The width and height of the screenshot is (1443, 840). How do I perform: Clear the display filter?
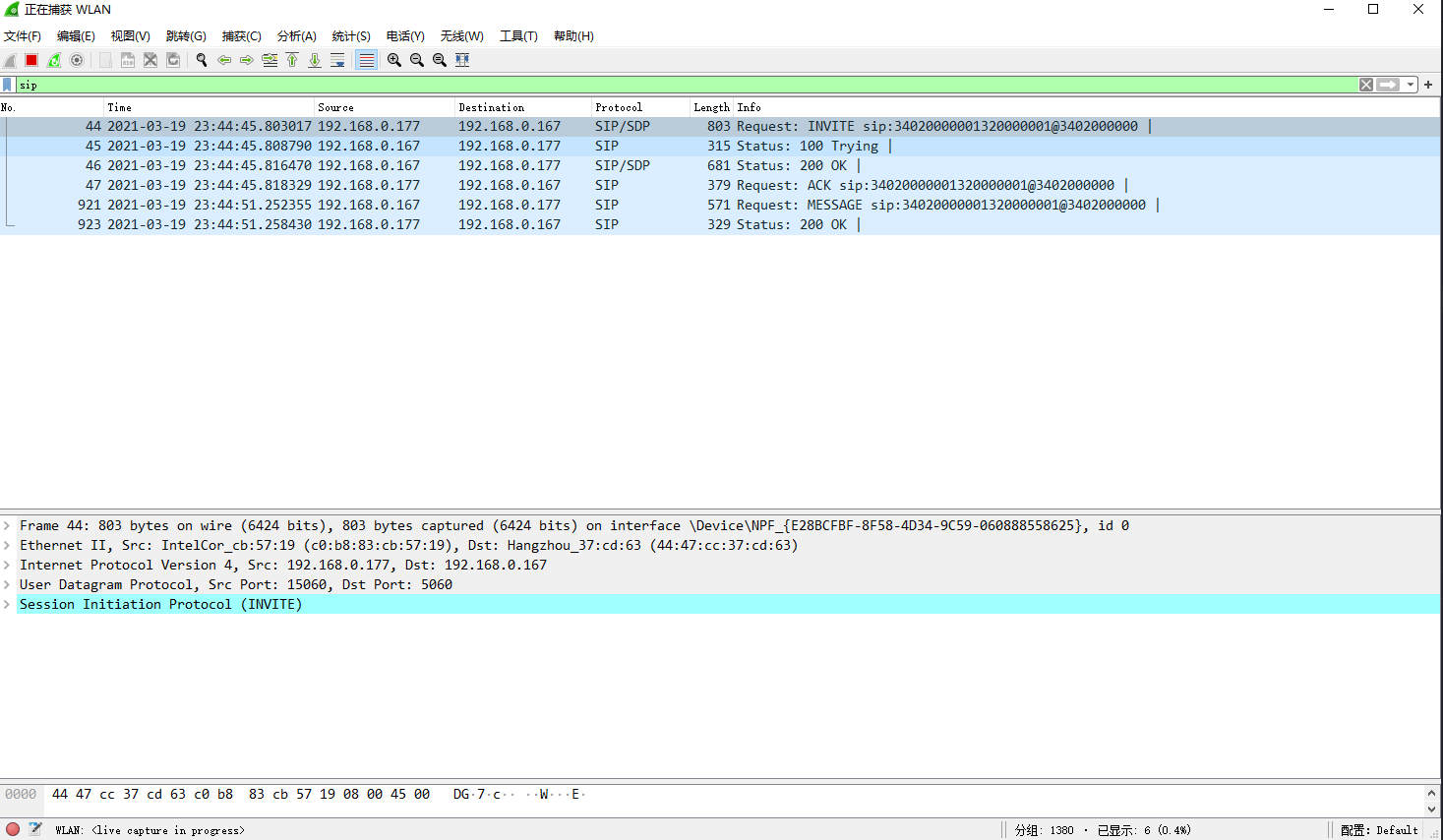tap(1366, 85)
